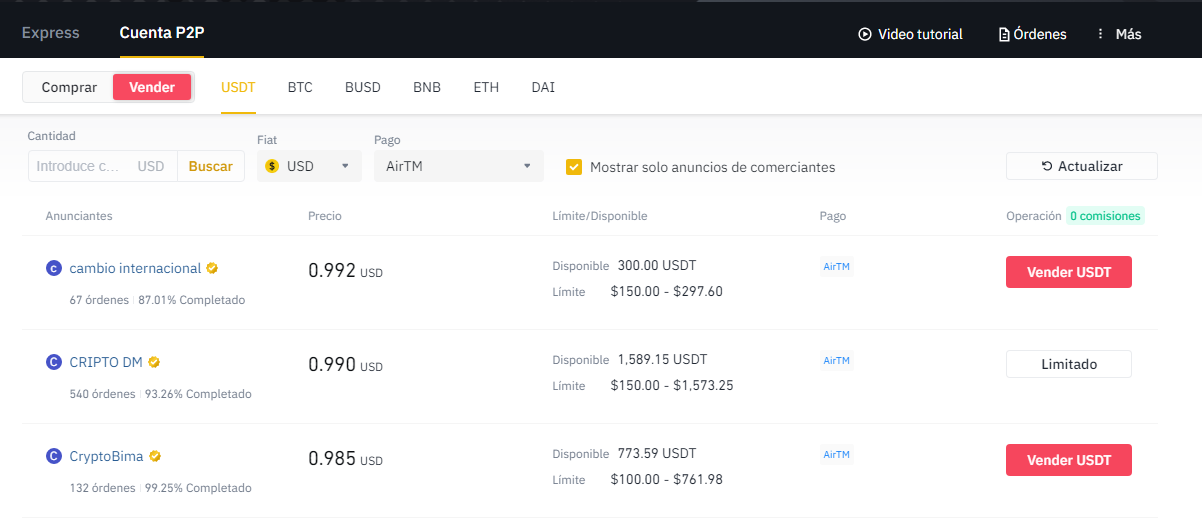Open cambio internacional advertiser profile
The image size is (1202, 523).
135,268
